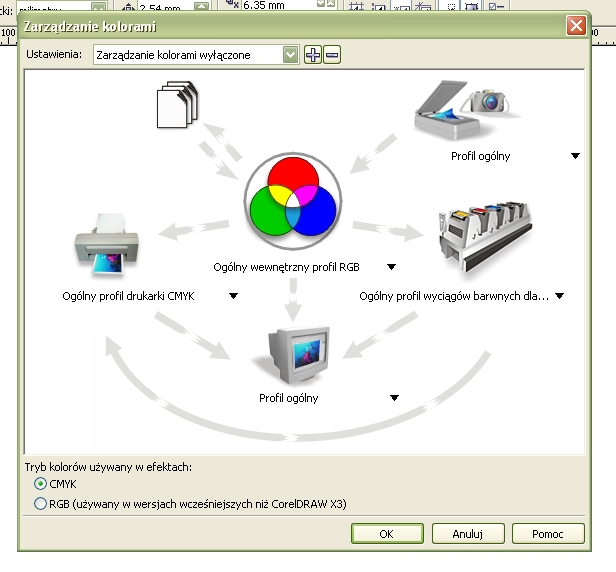Screen dimensions: 616x572
Task: Click the desktop printer icon
Action: point(111,246)
